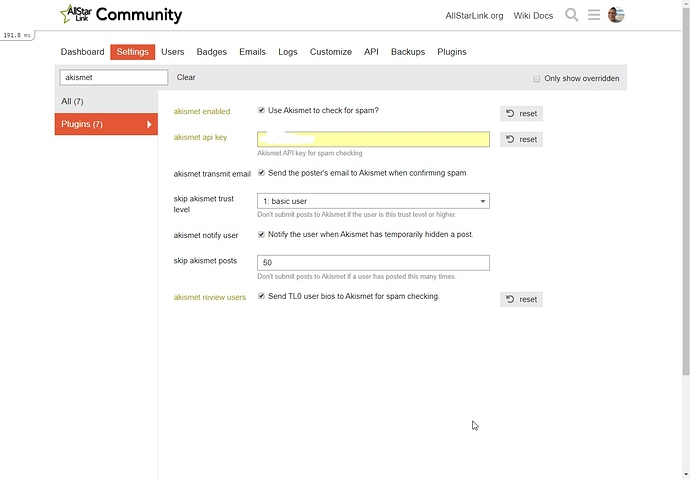The image size is (690, 479).
Task: Toggle Send the poster's email to Akismet
Action: pos(261,173)
